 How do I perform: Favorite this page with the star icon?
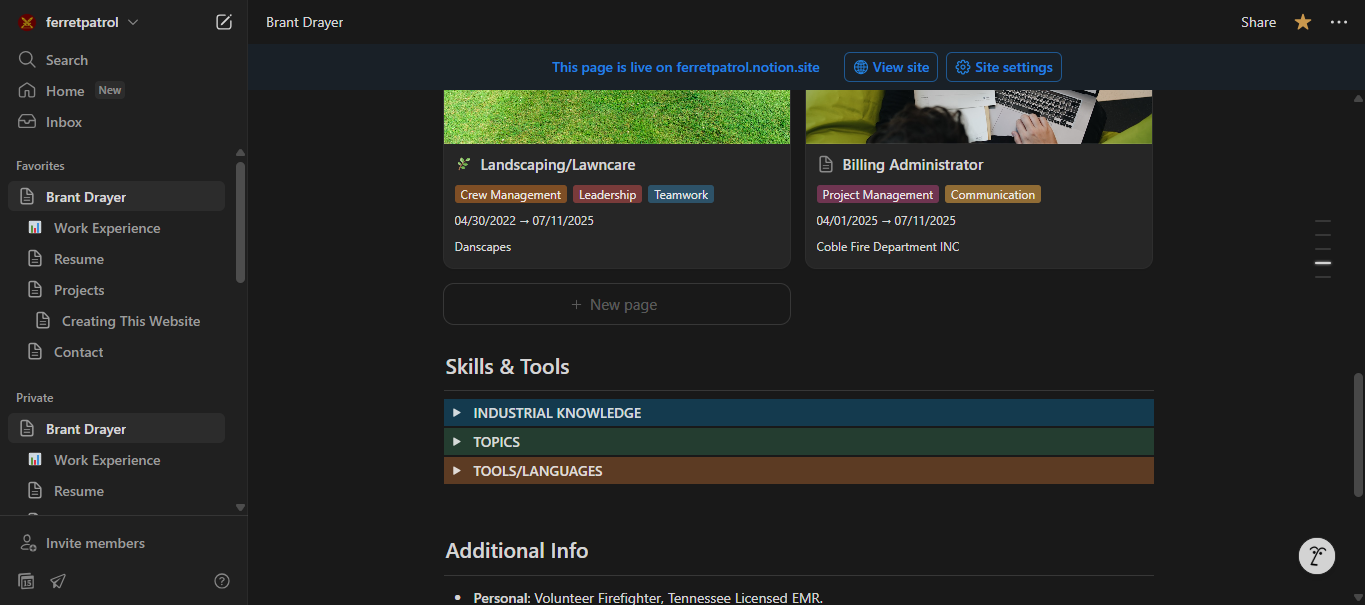[1303, 22]
